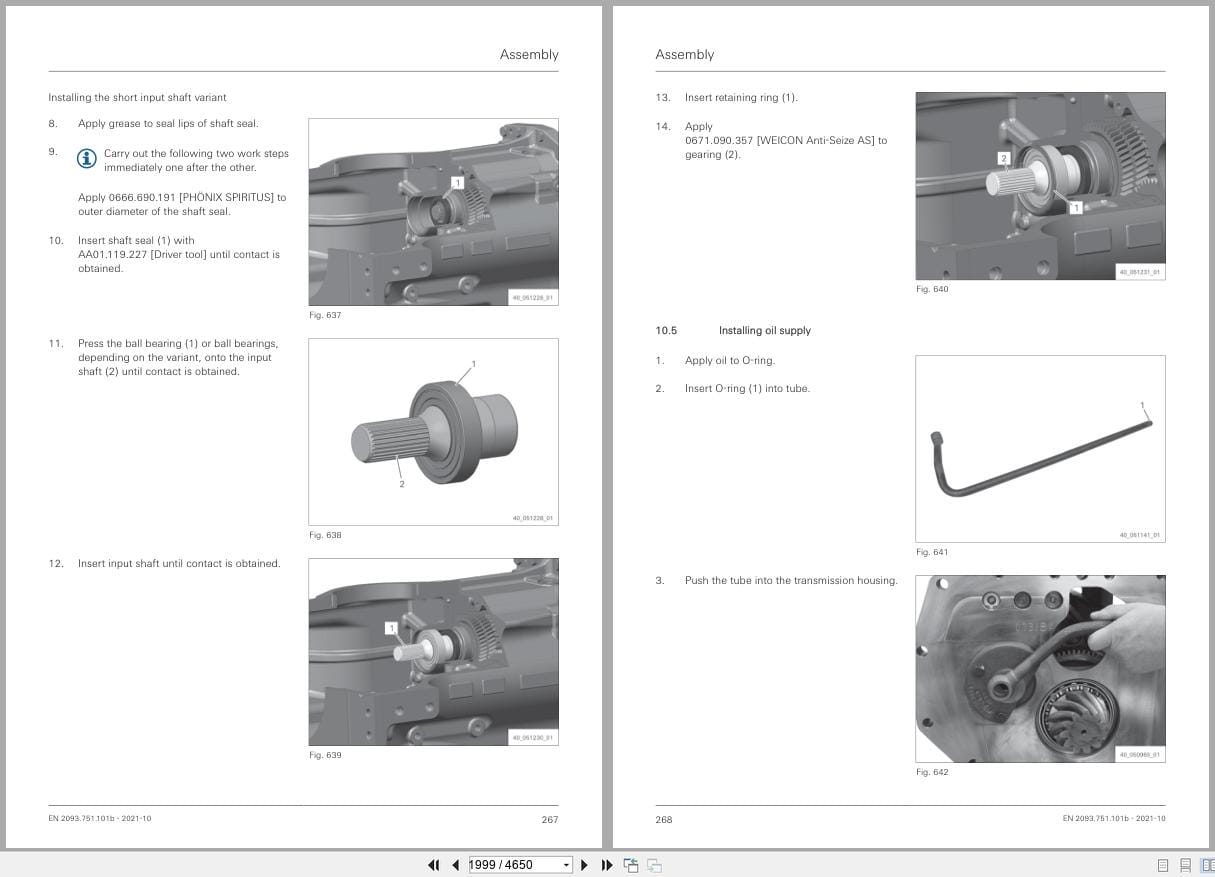Click Fig. 637 shaft seal illustration
Viewport: 1215px width, 877px height.
tap(433, 212)
